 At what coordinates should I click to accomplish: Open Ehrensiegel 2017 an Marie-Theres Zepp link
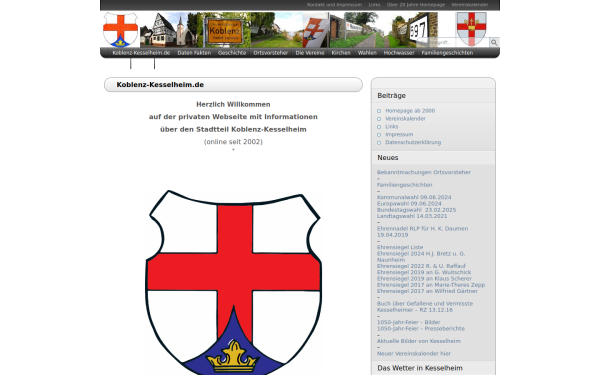[x=431, y=285]
